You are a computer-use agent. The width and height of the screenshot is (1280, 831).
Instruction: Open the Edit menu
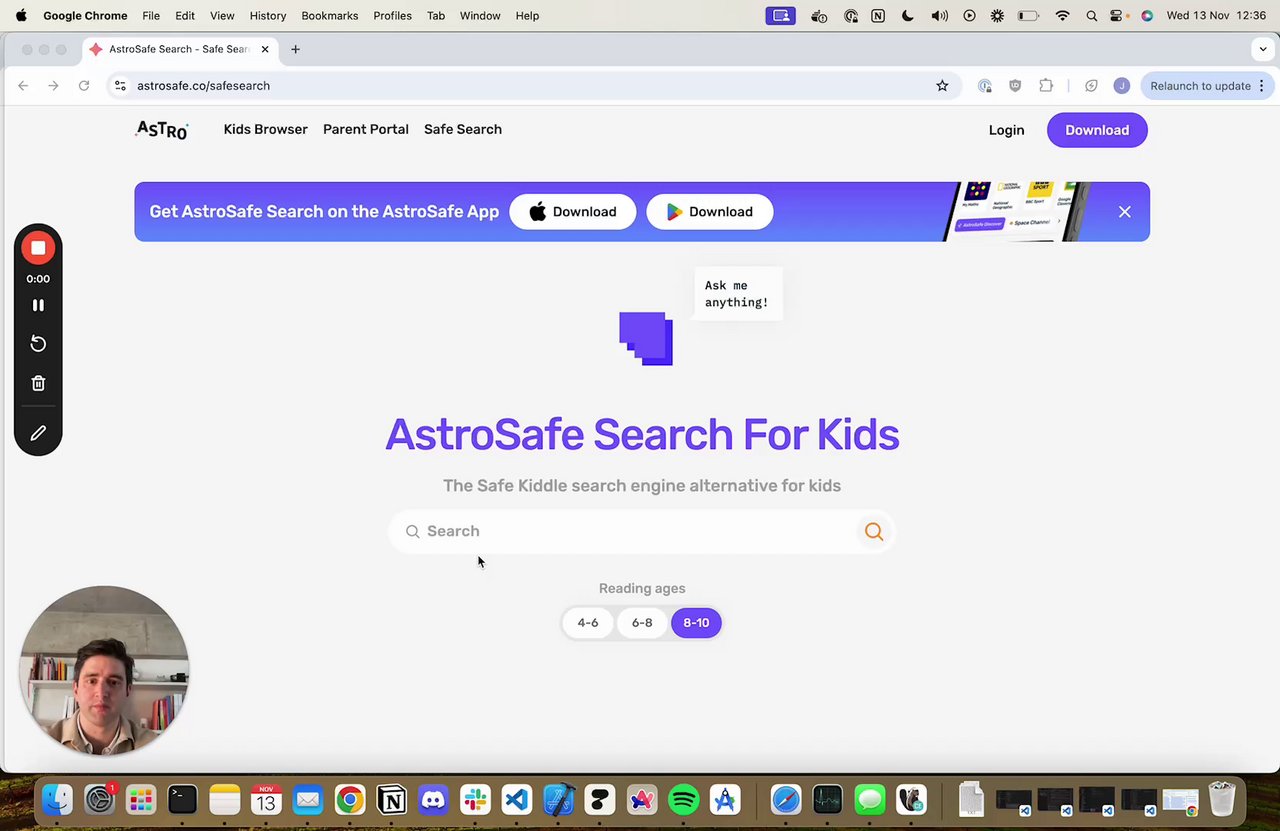tap(185, 16)
